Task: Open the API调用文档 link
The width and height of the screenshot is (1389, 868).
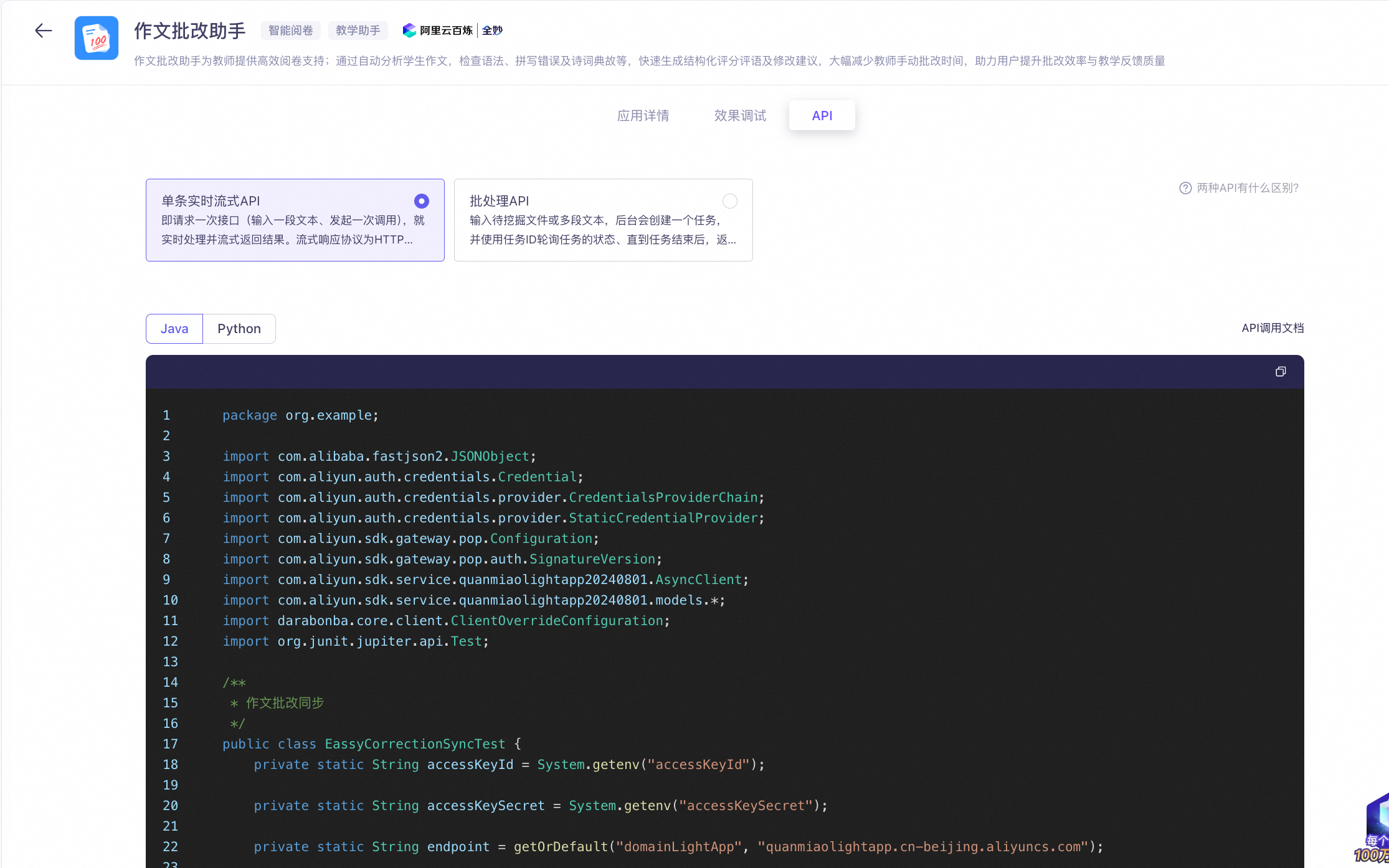Action: coord(1273,328)
